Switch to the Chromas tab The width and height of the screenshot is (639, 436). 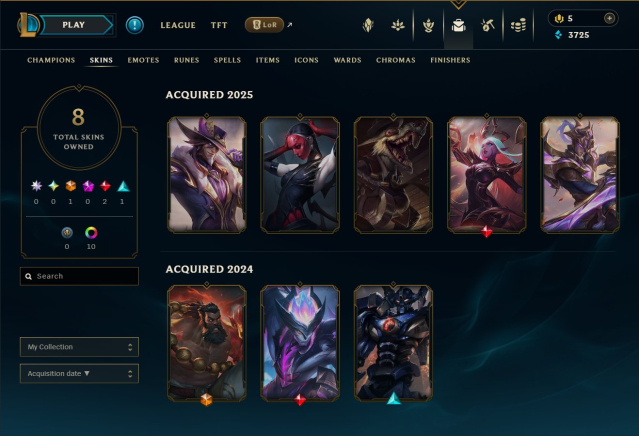click(x=396, y=60)
